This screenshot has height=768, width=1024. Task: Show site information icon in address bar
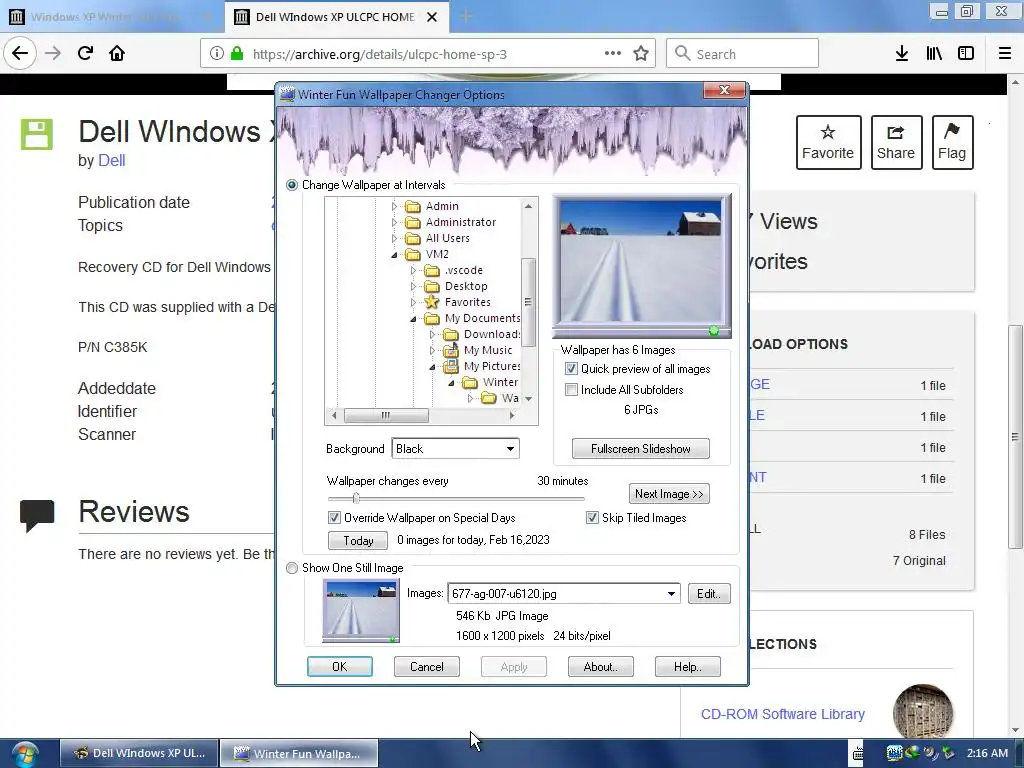[217, 54]
